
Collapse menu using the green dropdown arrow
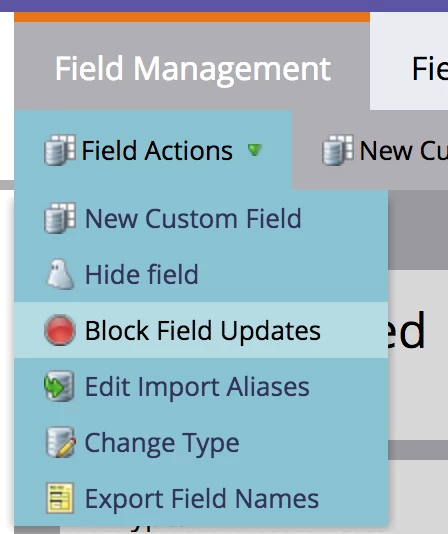pyautogui.click(x=255, y=150)
